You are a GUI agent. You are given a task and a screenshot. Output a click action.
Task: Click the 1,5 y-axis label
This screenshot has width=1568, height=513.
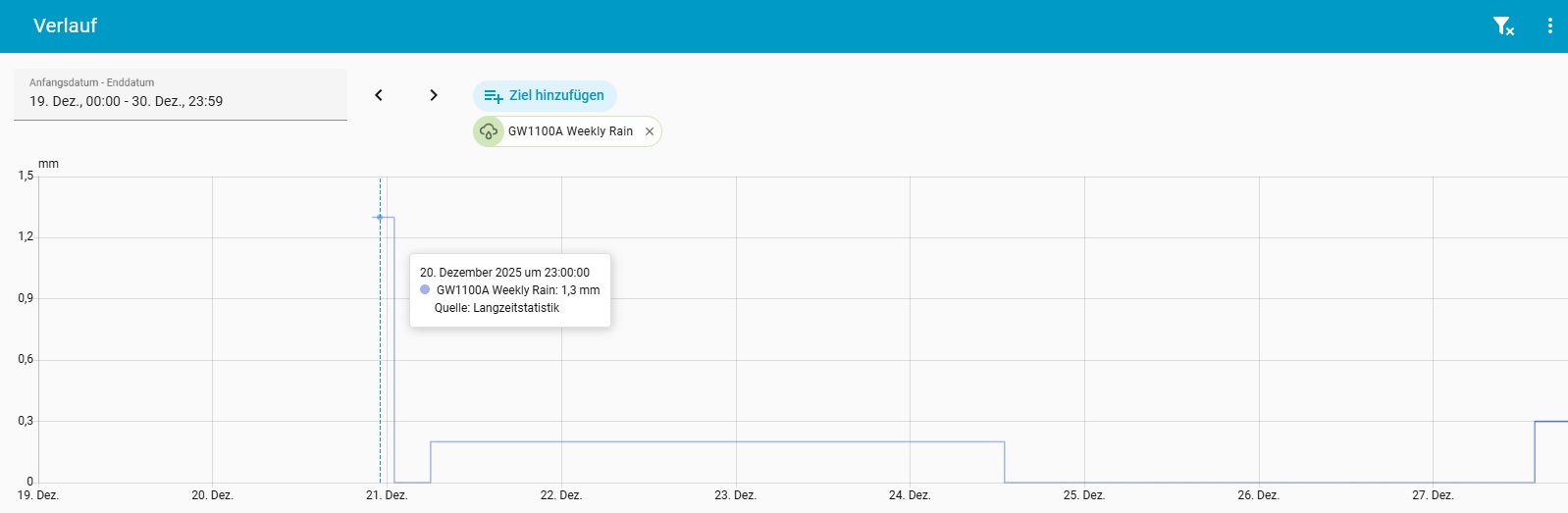tap(26, 176)
